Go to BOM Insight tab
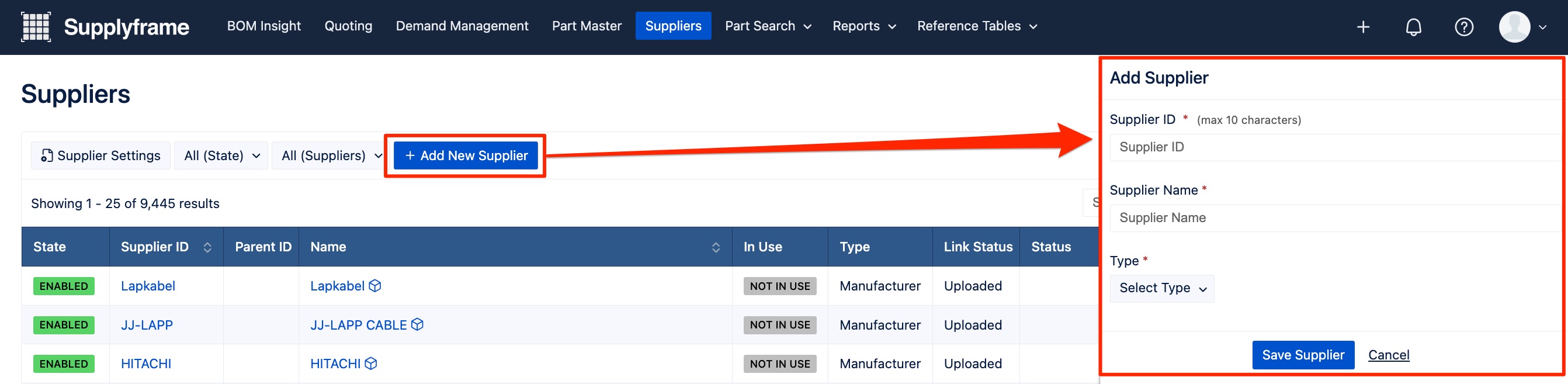1568x384 pixels. 264,26
